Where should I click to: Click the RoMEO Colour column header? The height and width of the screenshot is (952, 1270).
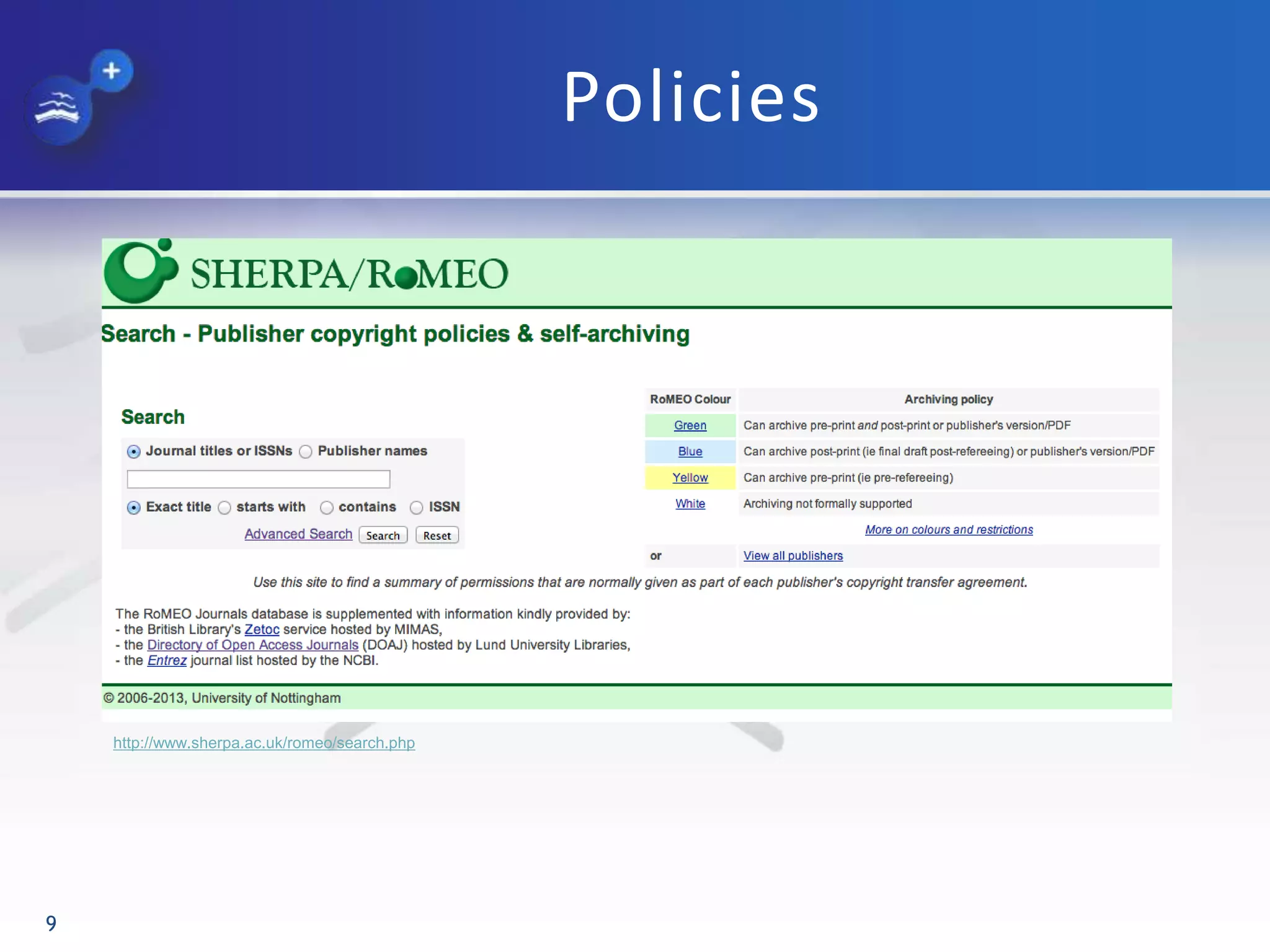690,399
